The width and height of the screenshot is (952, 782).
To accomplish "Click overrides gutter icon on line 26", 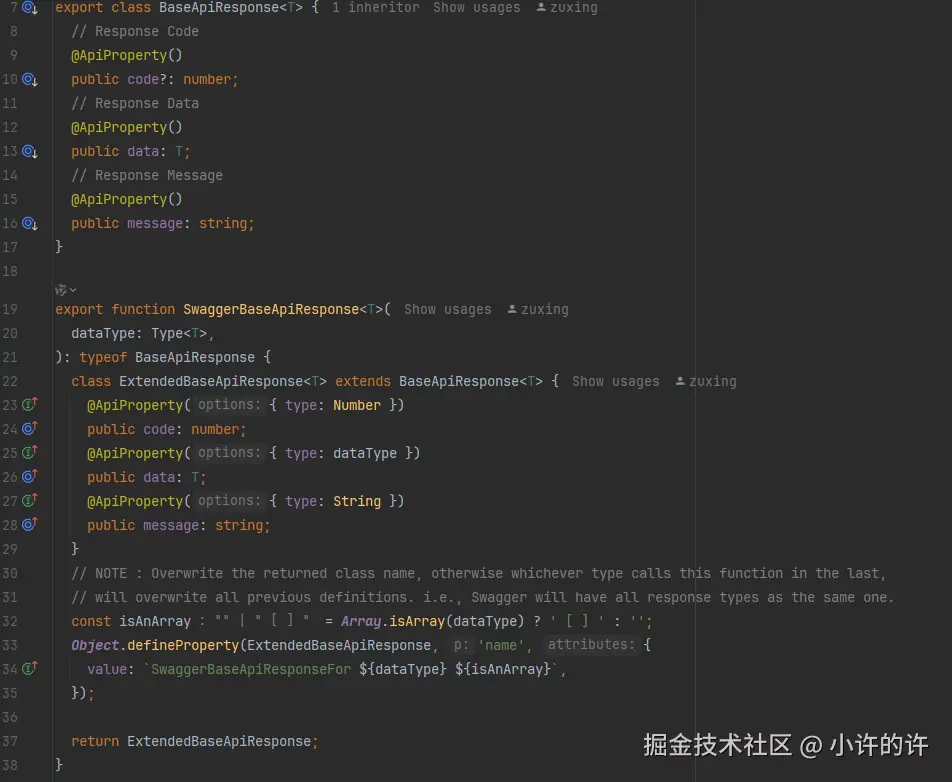I will tap(30, 477).
